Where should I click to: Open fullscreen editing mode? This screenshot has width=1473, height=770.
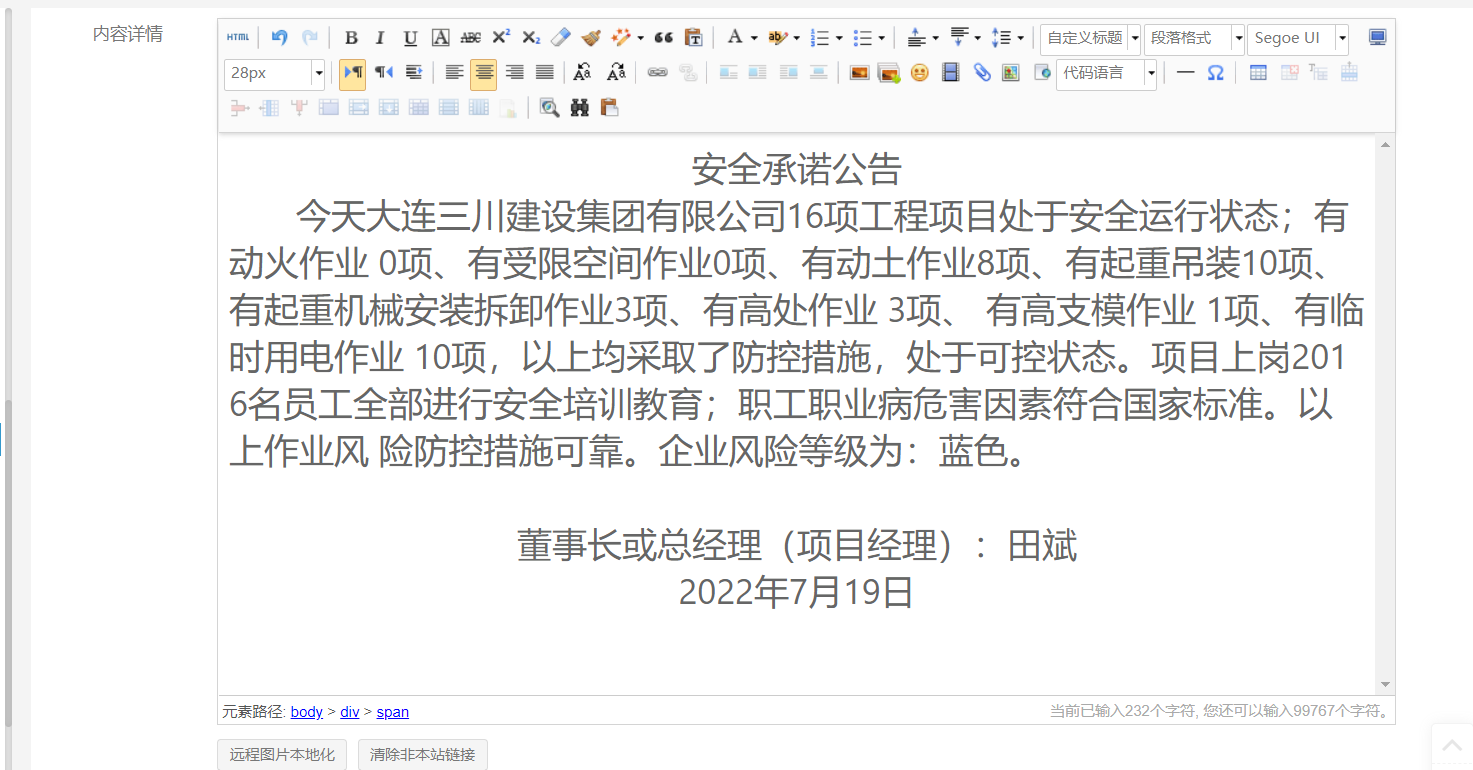click(1378, 38)
